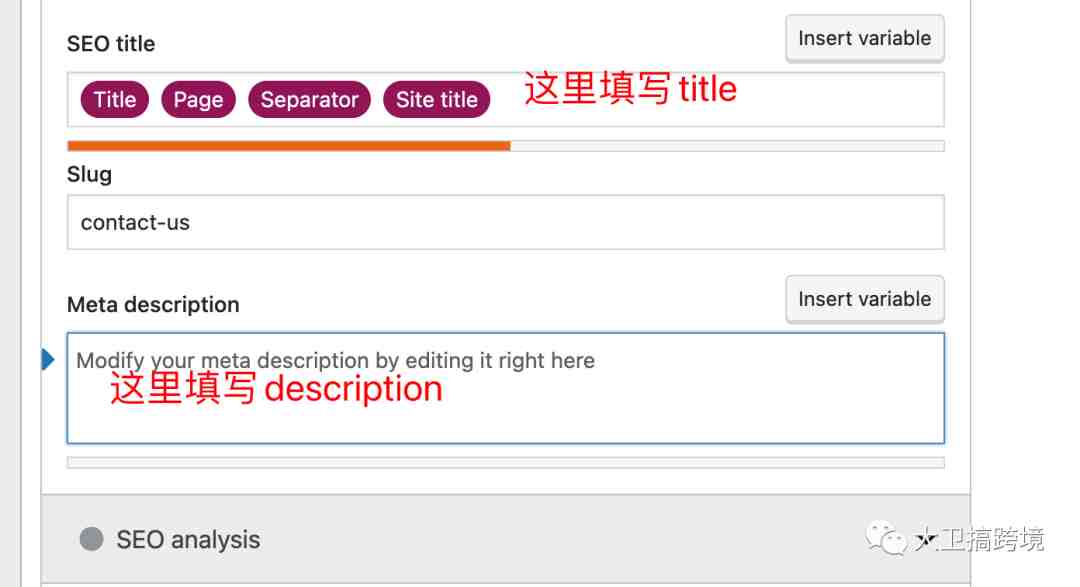Click the Meta description label

point(153,305)
